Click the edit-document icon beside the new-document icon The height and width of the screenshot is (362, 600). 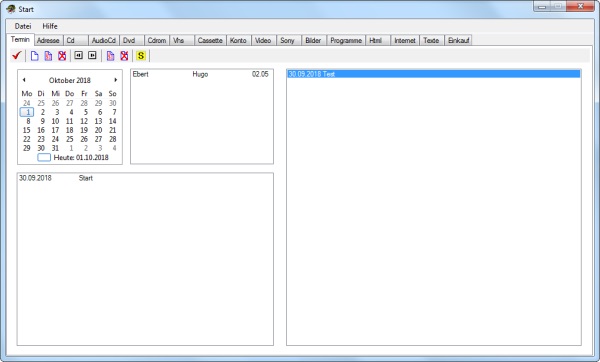tap(48, 56)
